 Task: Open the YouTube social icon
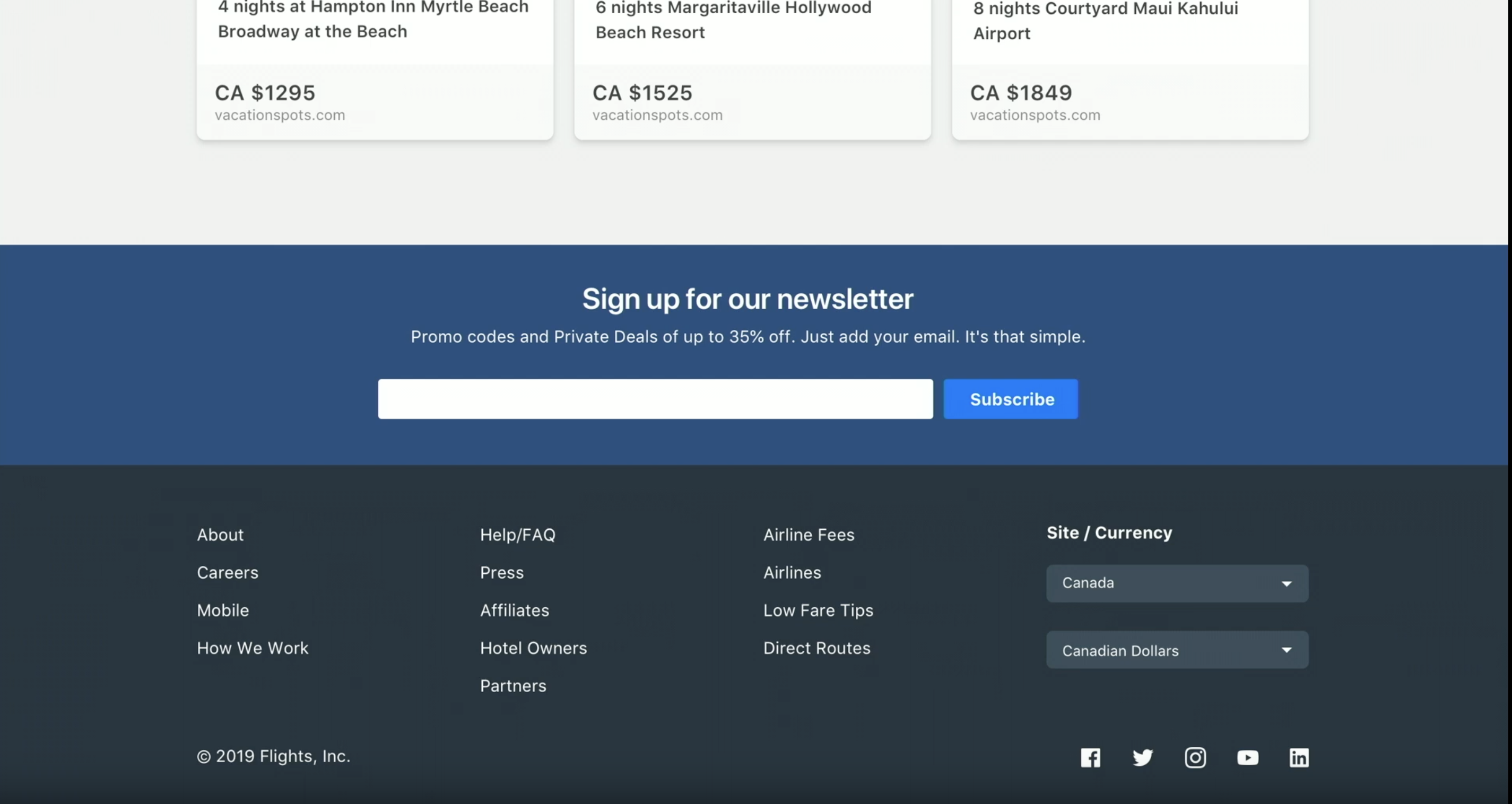pos(1247,758)
